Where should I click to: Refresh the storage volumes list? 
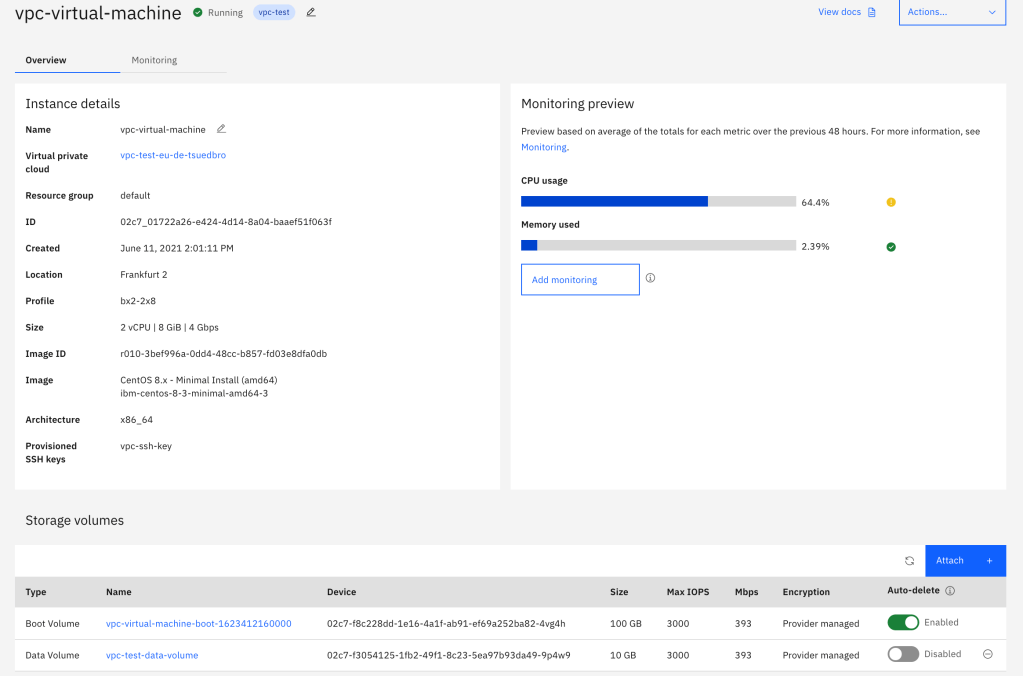pyautogui.click(x=909, y=561)
